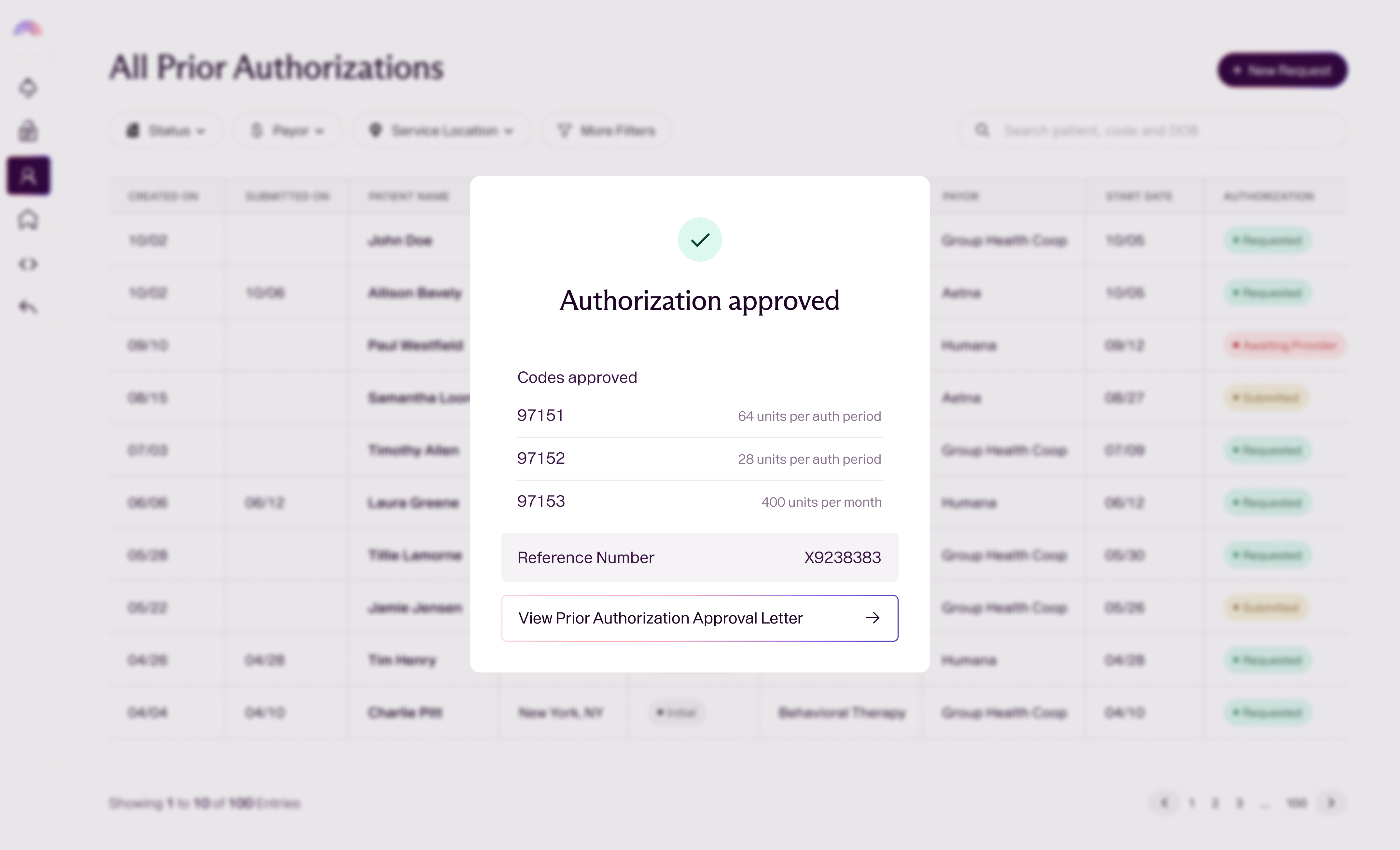Viewport: 1400px width, 850px height.
Task: Expand the Payor filter dropdown
Action: tap(287, 130)
